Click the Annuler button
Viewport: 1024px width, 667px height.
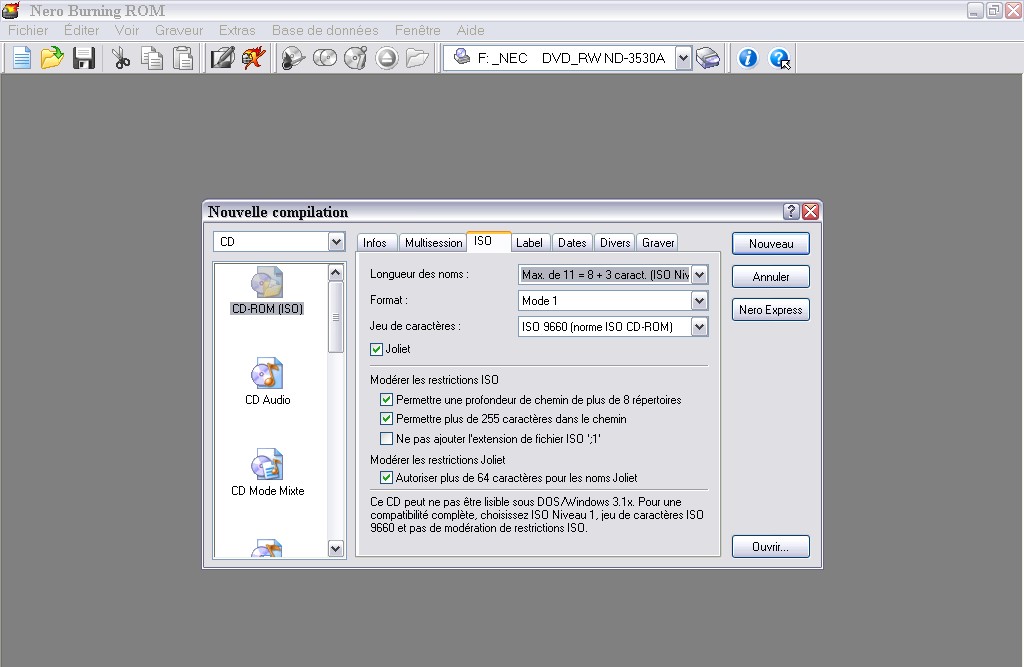click(771, 276)
